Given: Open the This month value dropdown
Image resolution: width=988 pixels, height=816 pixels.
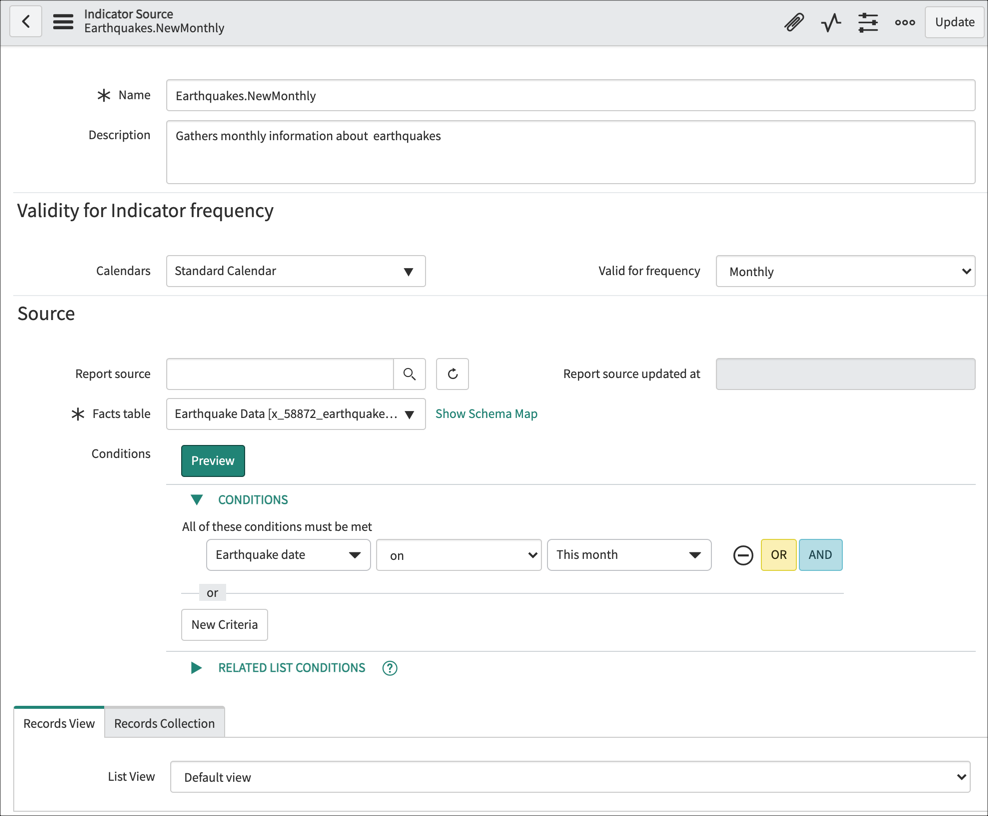Looking at the screenshot, I should (x=629, y=554).
